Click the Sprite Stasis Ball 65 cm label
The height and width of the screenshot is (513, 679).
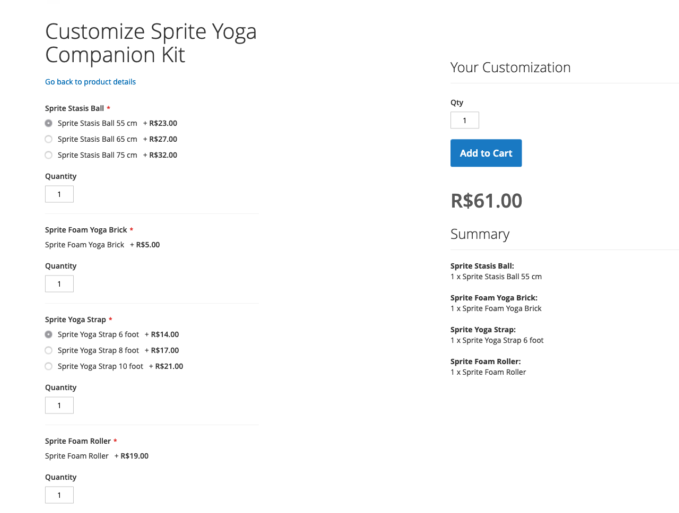[x=97, y=139]
